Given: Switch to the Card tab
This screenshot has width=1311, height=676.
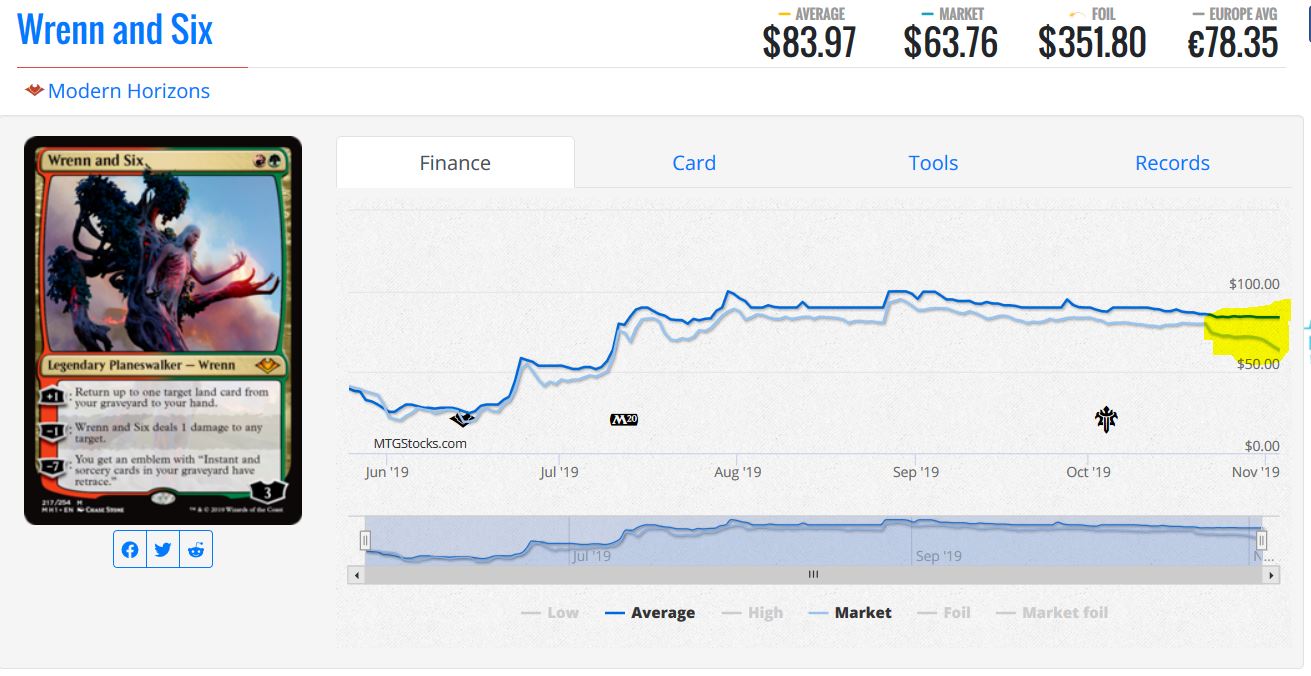Looking at the screenshot, I should (x=694, y=163).
